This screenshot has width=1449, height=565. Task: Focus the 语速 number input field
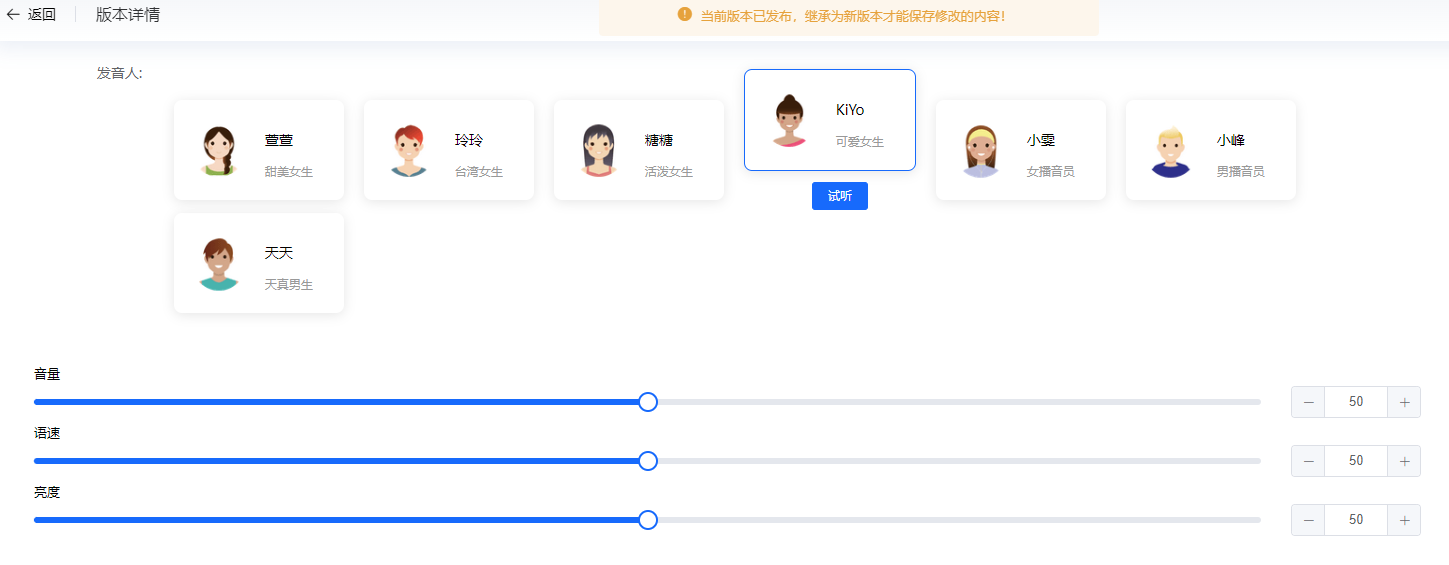point(1356,461)
